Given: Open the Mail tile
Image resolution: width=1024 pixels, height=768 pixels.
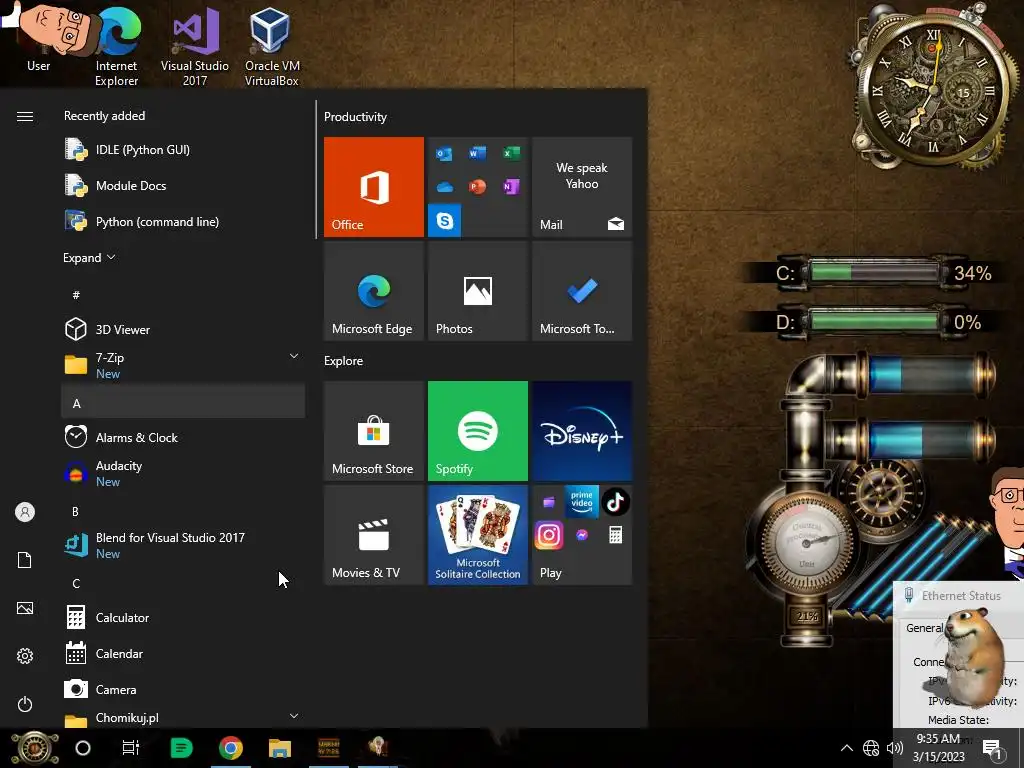Looking at the screenshot, I should [x=582, y=187].
